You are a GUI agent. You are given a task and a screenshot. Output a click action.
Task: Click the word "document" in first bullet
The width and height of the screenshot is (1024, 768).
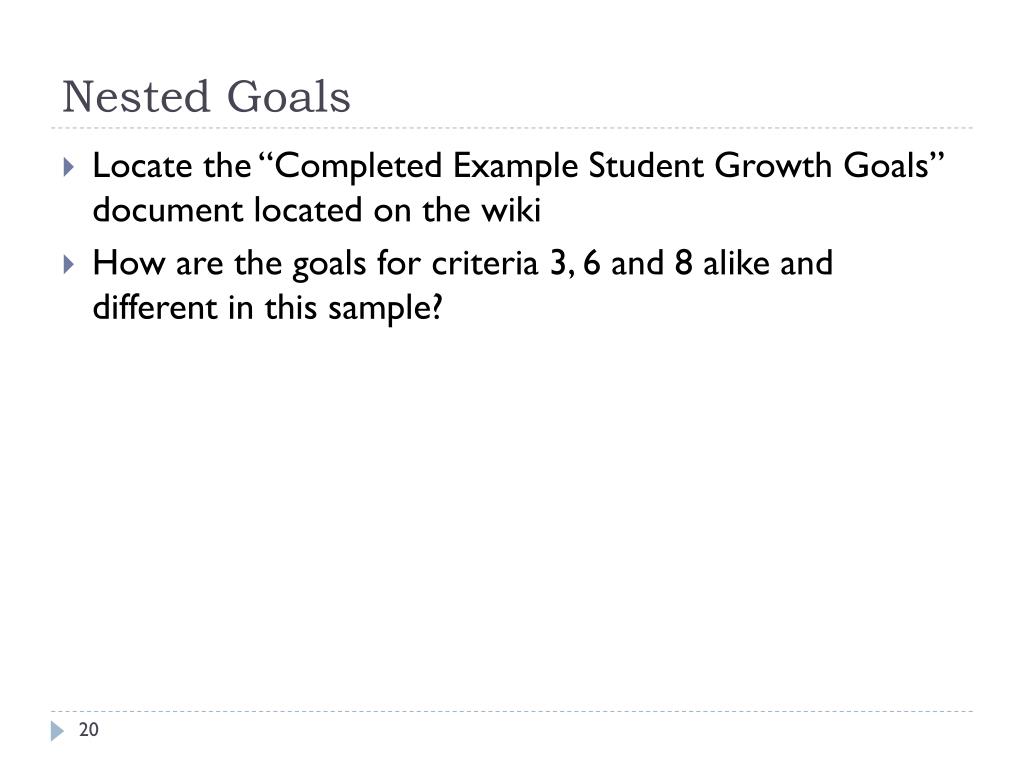168,210
